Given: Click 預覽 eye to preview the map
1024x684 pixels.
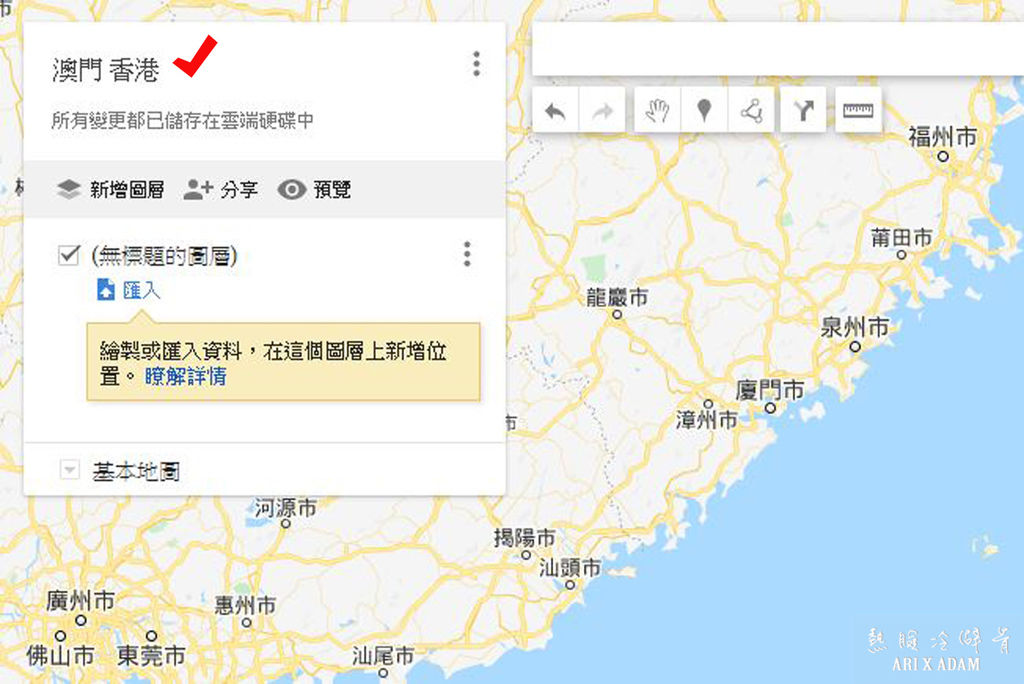Looking at the screenshot, I should 314,189.
